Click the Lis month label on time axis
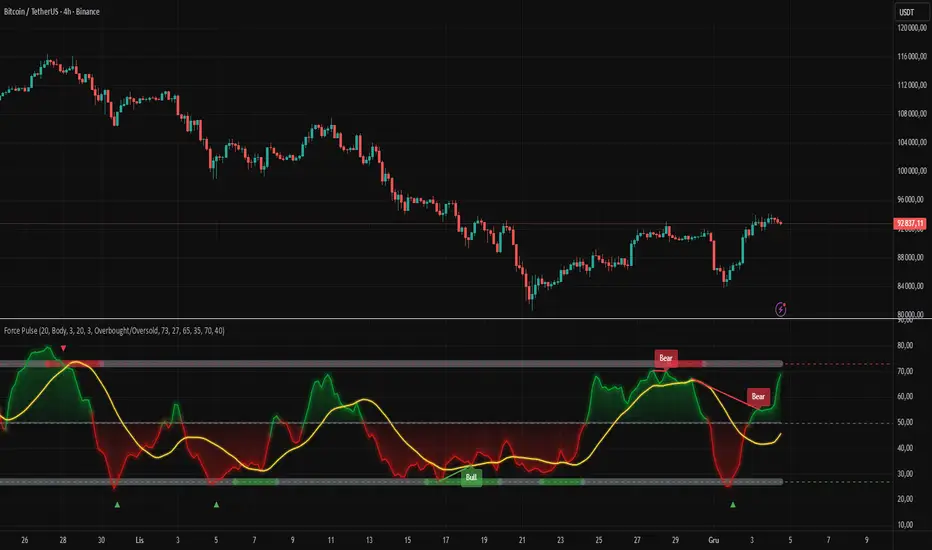Screen dimensions: 932x550 click(140, 540)
